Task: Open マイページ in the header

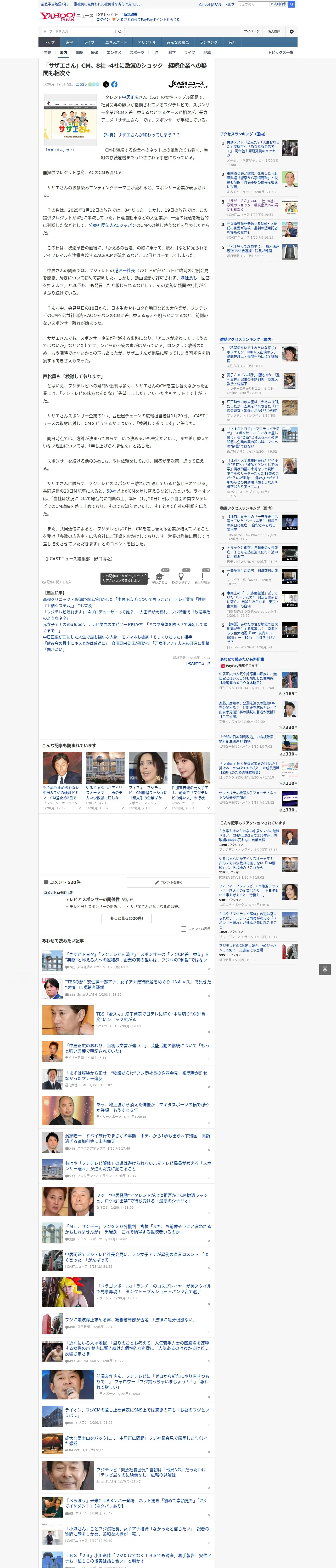Action: tap(251, 32)
